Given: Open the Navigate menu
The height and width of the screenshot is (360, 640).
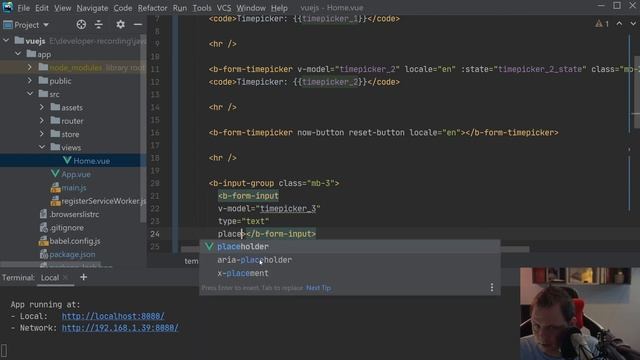Looking at the screenshot, I should (92, 8).
